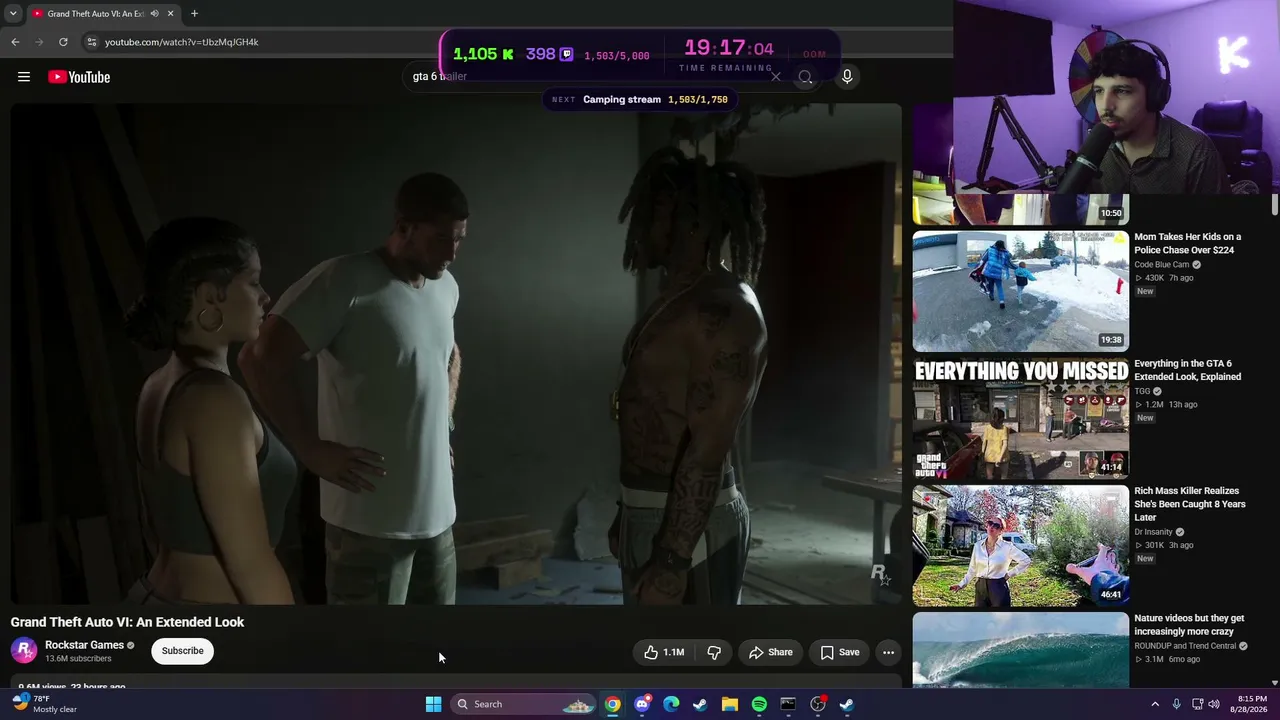The image size is (1280, 720).
Task: Select the Grand Theft Auto VI tab
Action: coord(103,14)
